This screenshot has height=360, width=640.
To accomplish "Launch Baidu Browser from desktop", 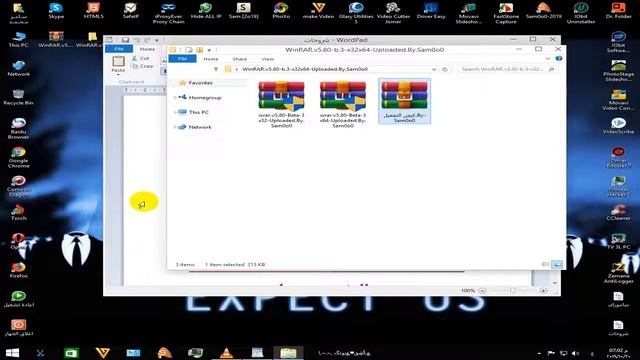I will pyautogui.click(x=18, y=129).
